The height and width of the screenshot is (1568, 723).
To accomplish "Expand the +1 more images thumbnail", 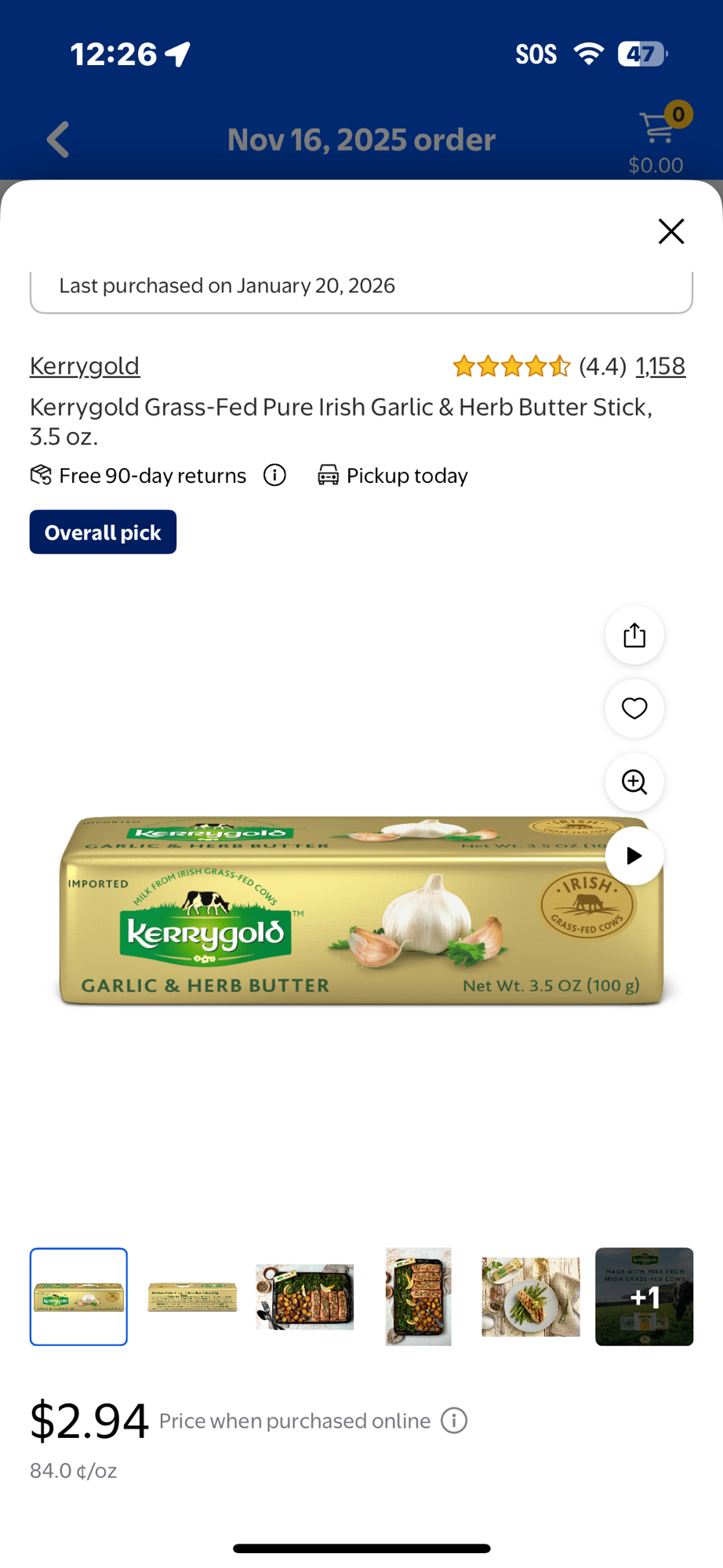I will pos(645,1297).
